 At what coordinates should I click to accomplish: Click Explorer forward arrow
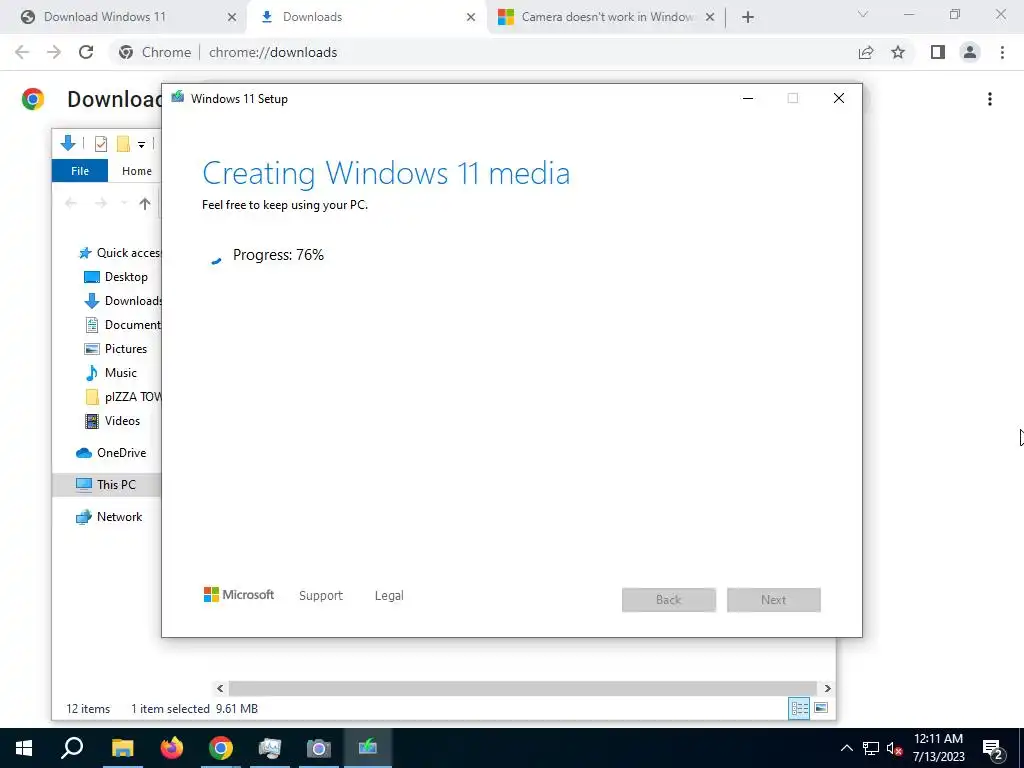coord(101,203)
